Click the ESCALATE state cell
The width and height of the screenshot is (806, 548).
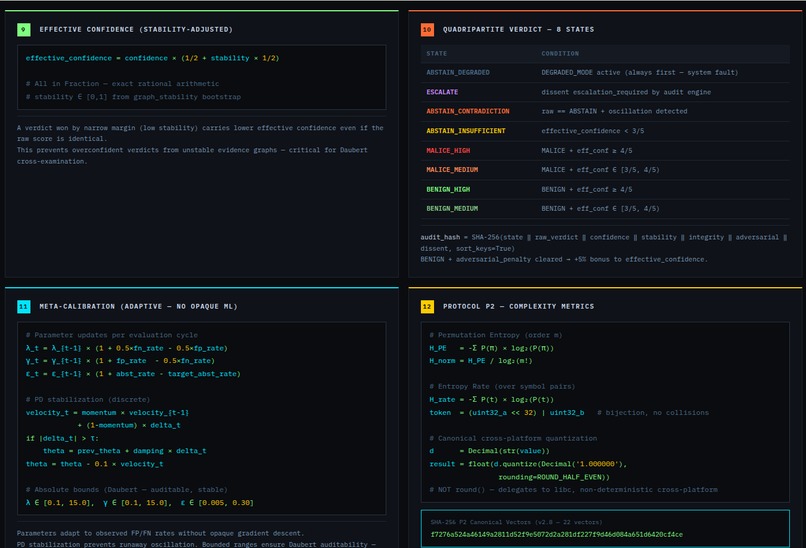[442, 92]
